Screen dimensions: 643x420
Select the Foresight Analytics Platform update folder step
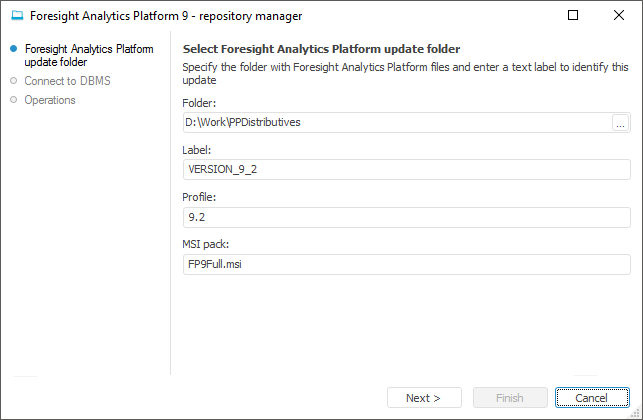click(x=89, y=55)
